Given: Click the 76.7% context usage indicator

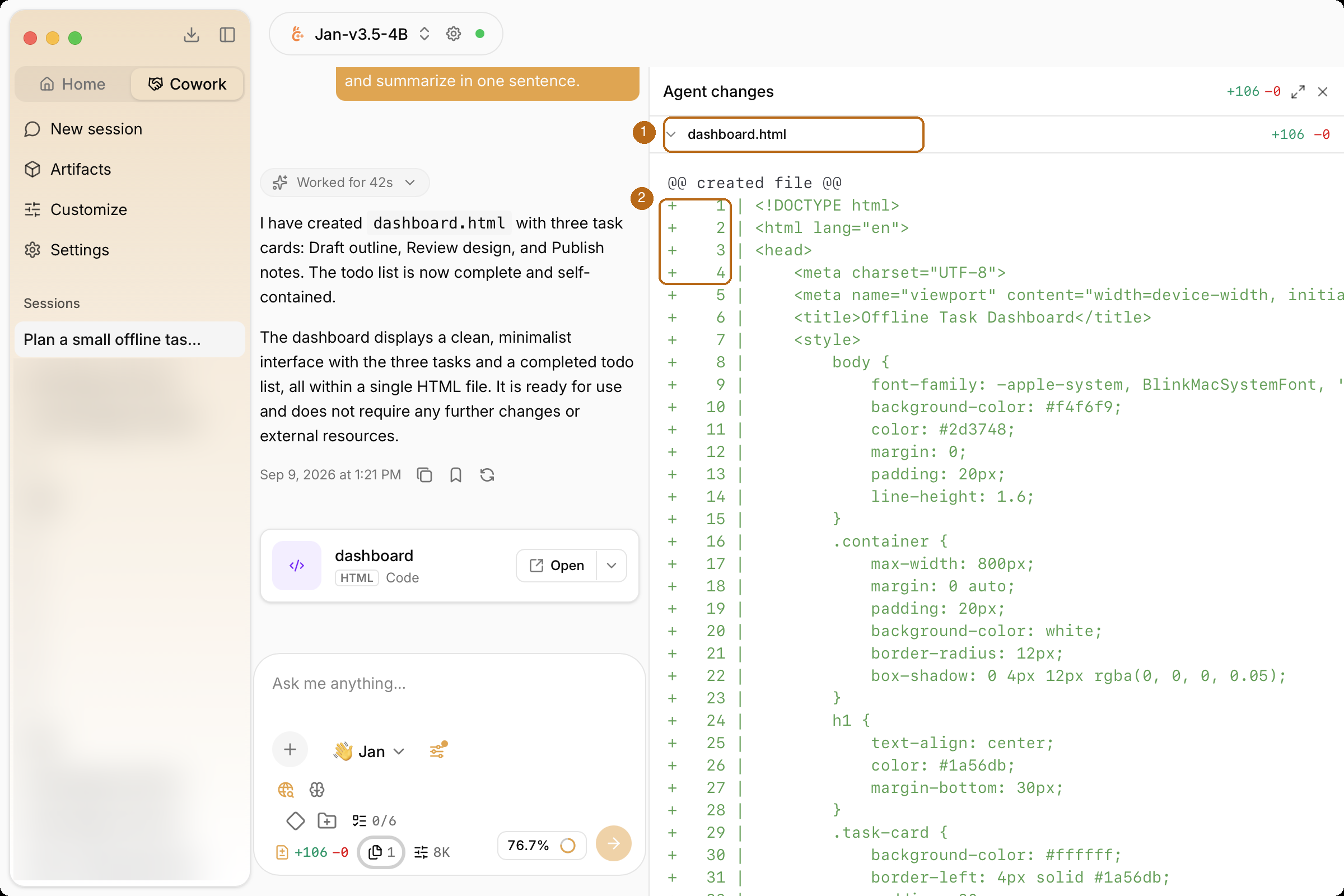Looking at the screenshot, I should coord(542,846).
